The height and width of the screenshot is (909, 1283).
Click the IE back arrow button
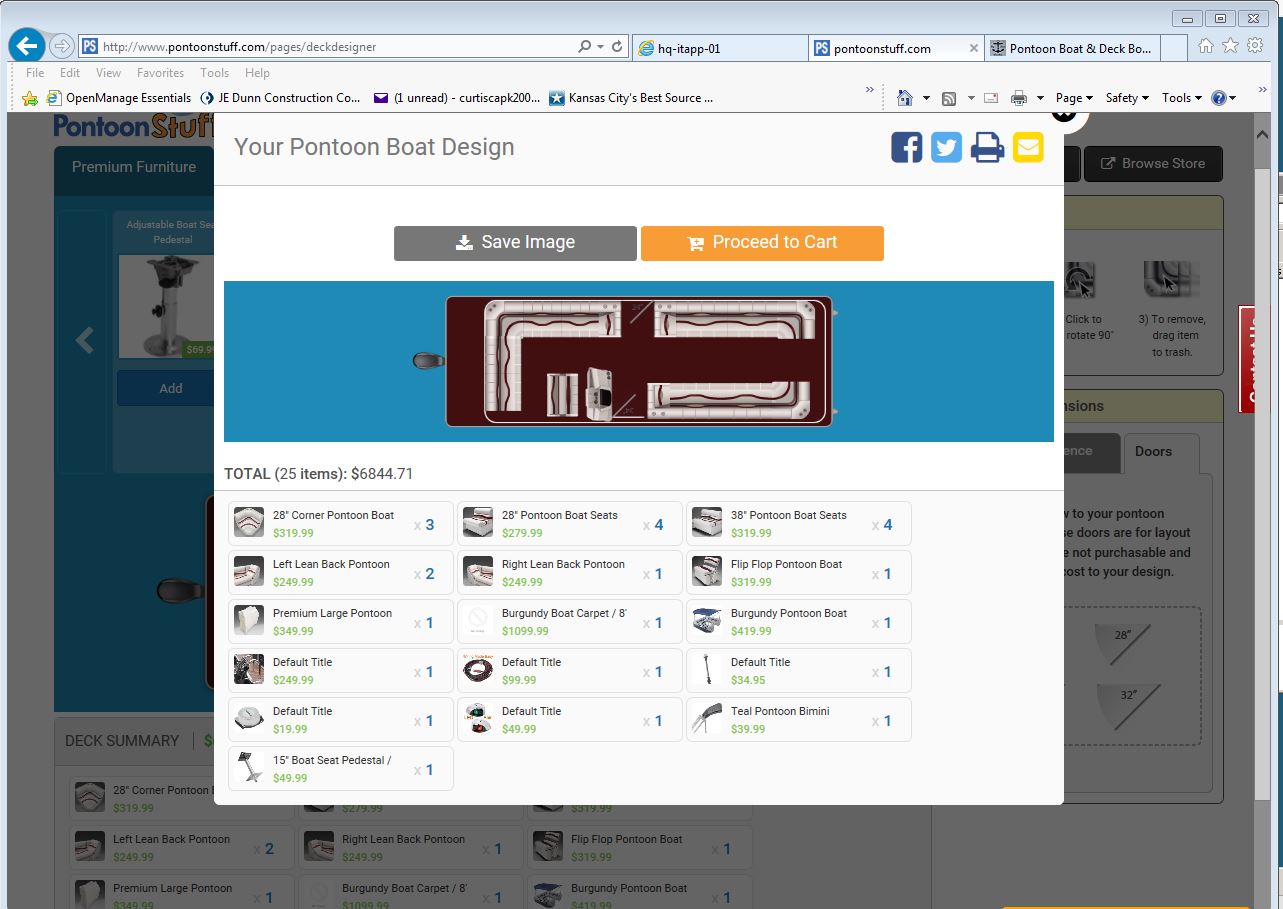[x=27, y=46]
